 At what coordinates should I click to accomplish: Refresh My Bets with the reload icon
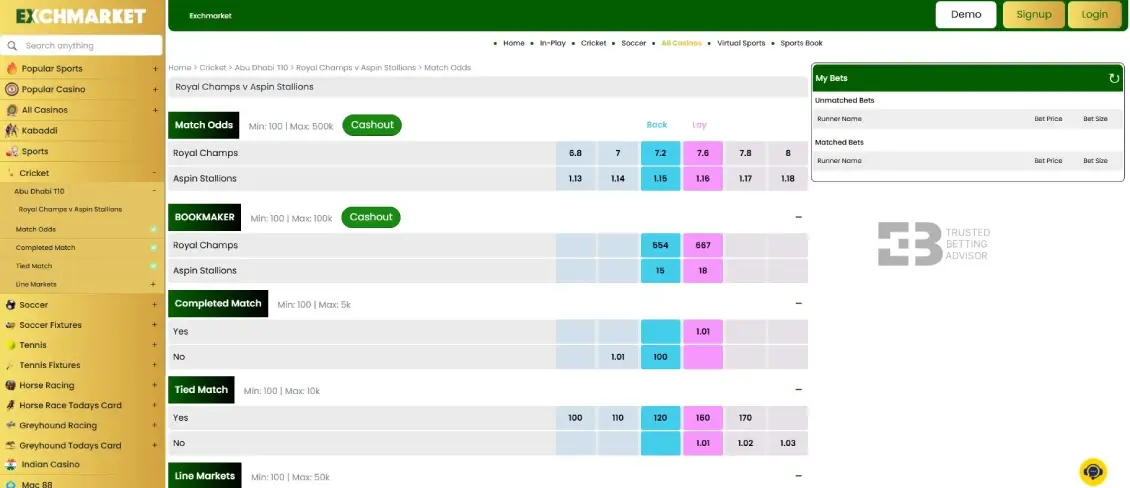1114,78
